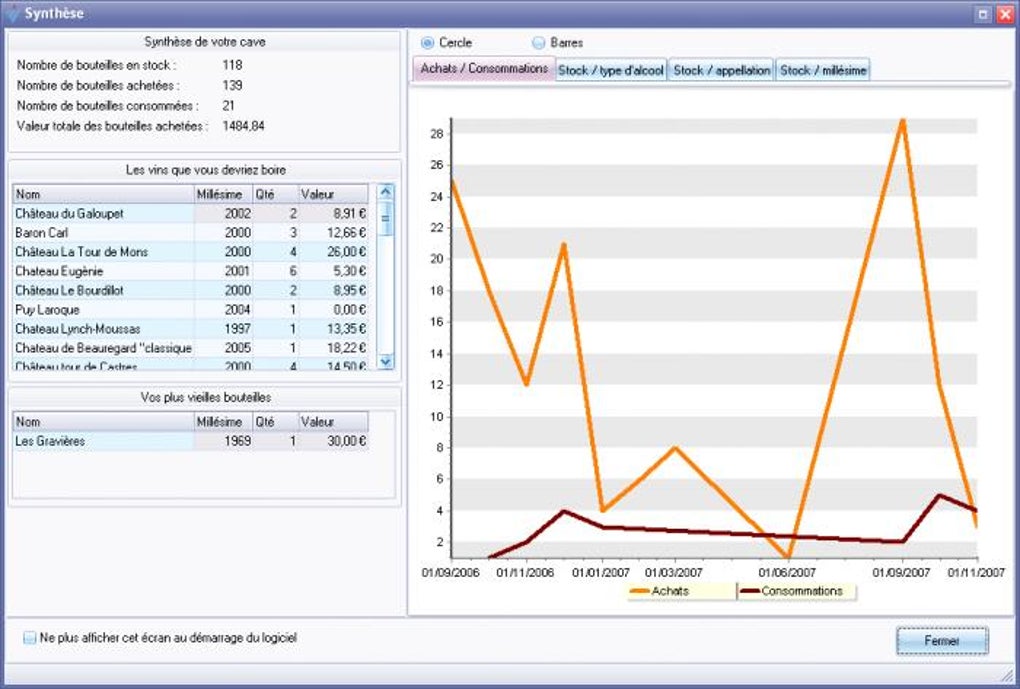Select the Cercle radio button

(x=427, y=43)
